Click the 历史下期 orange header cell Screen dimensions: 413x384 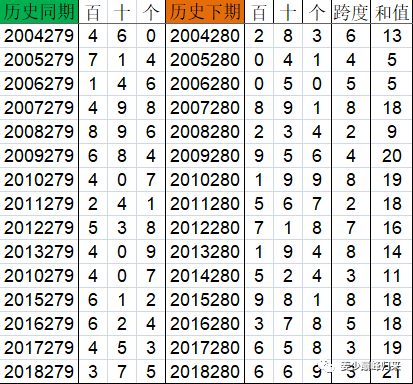click(x=205, y=12)
